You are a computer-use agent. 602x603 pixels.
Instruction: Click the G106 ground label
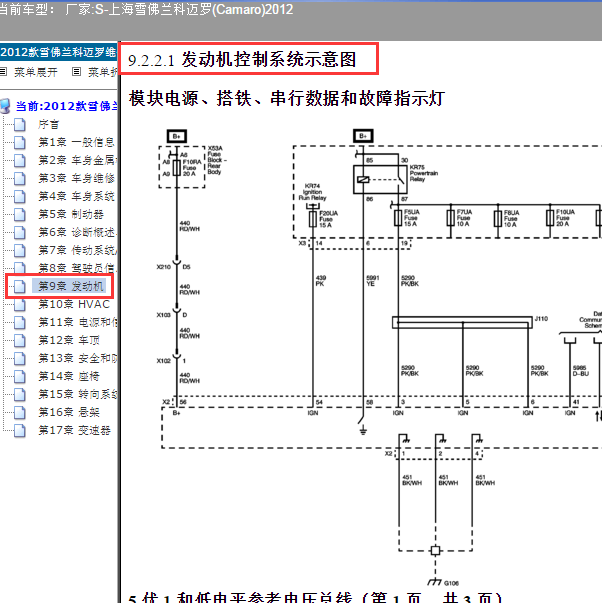coord(451,583)
